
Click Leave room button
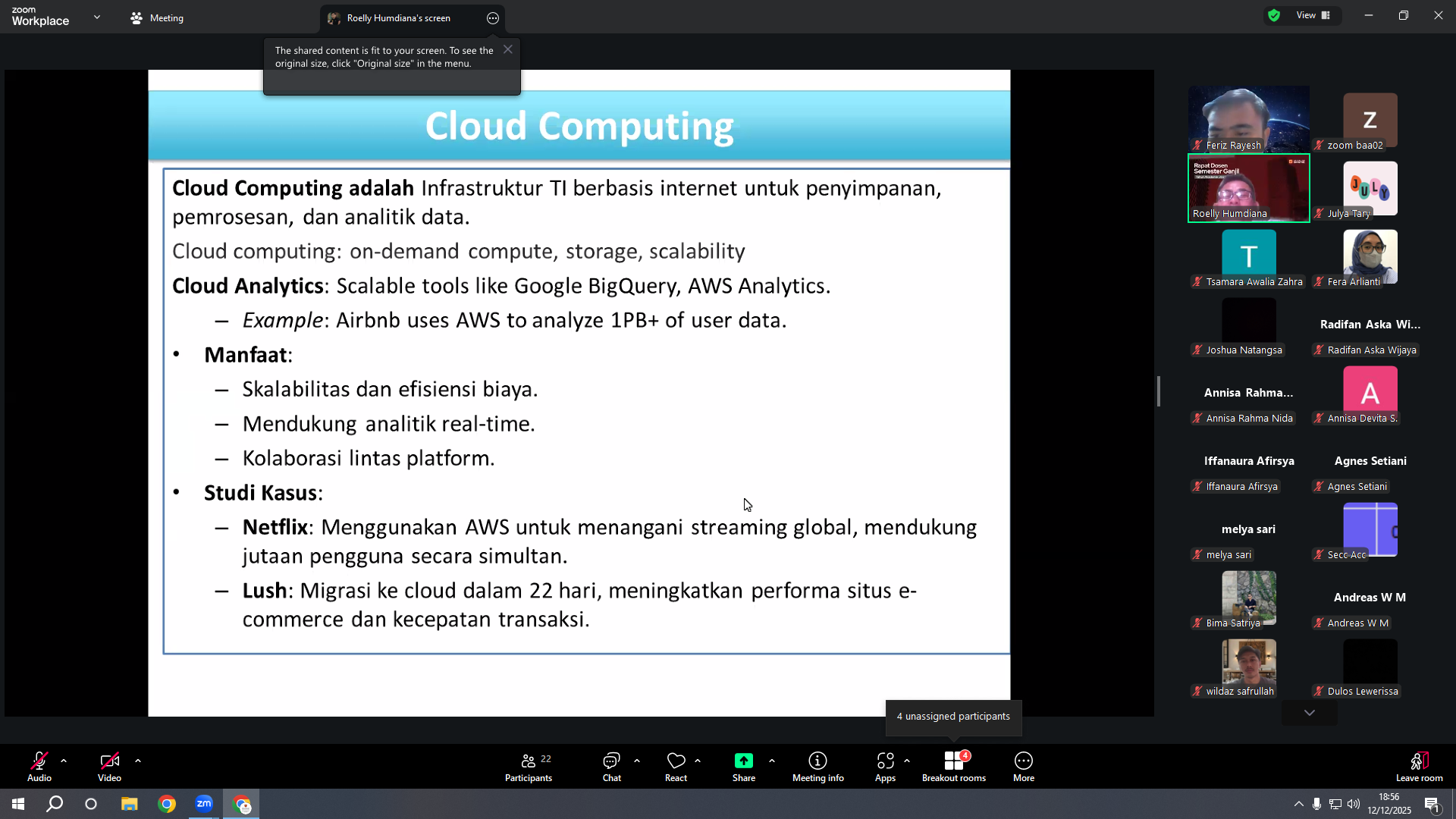(x=1420, y=766)
